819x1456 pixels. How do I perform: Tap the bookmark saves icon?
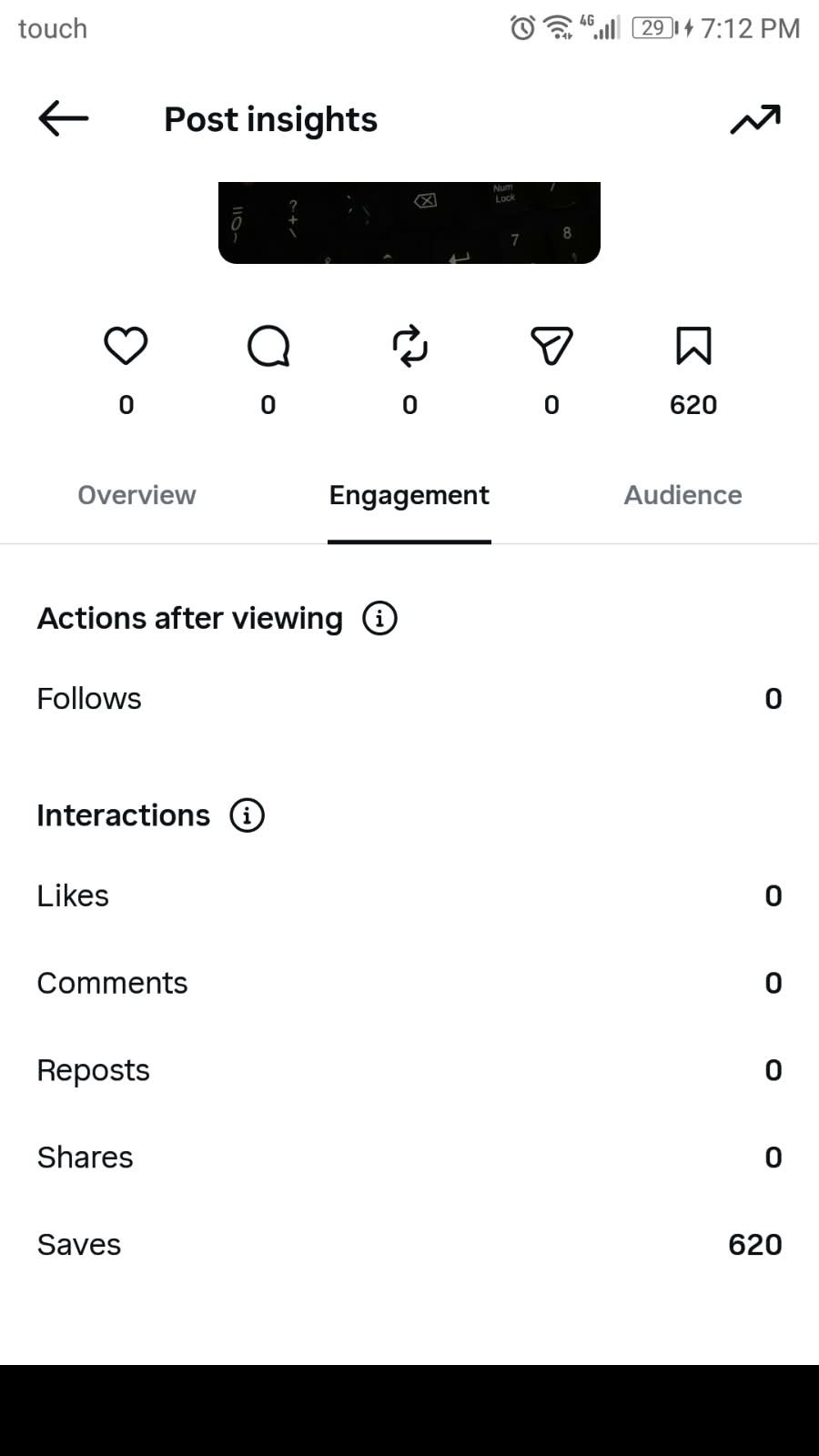[x=693, y=346]
